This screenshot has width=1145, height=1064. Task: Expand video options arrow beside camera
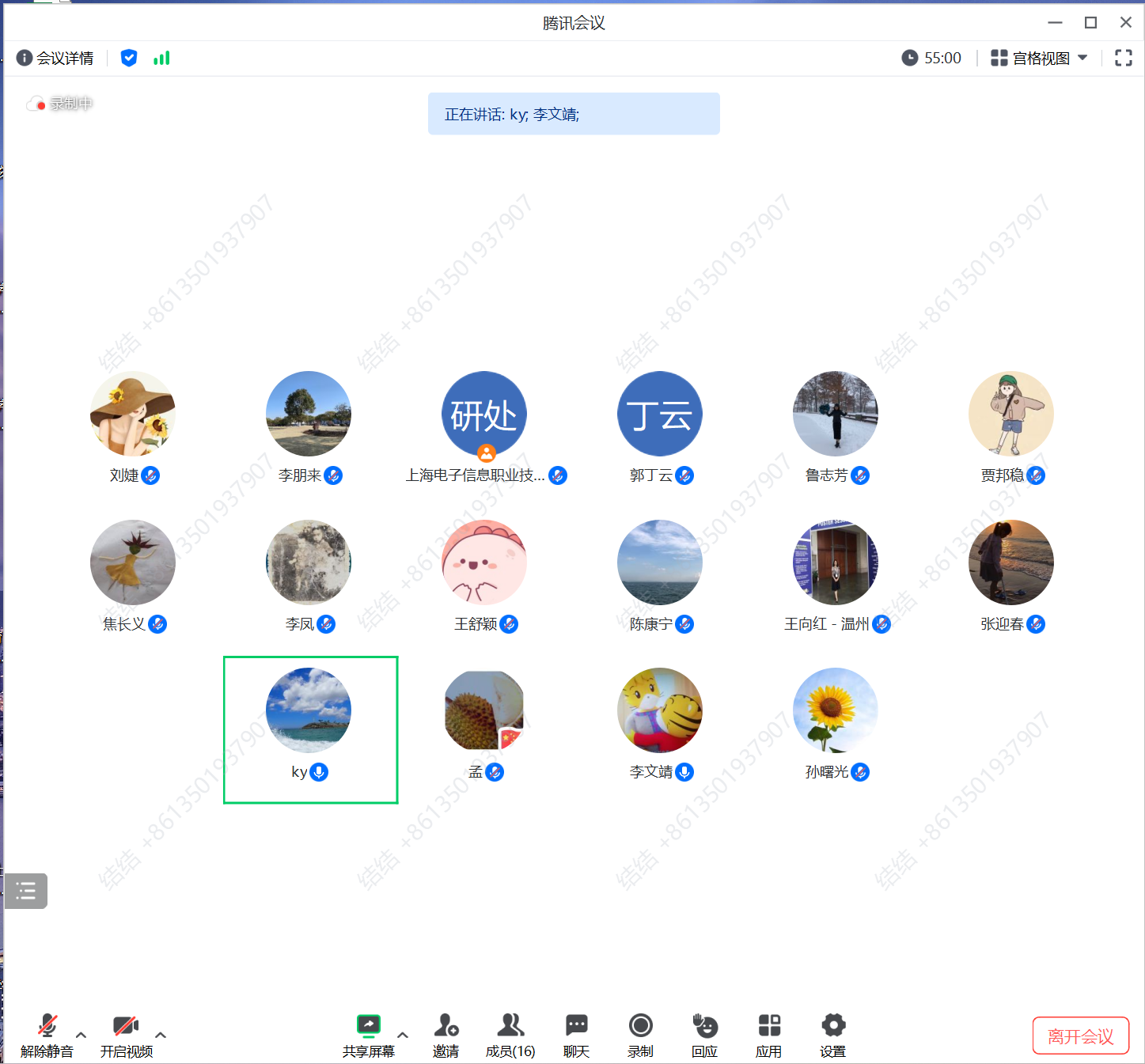(161, 1035)
